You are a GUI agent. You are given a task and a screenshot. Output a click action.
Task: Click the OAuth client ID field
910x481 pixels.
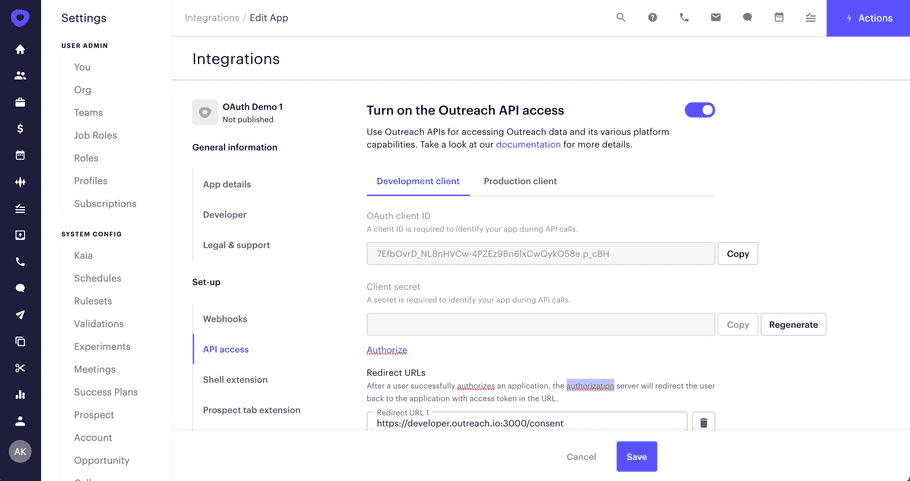pos(540,254)
